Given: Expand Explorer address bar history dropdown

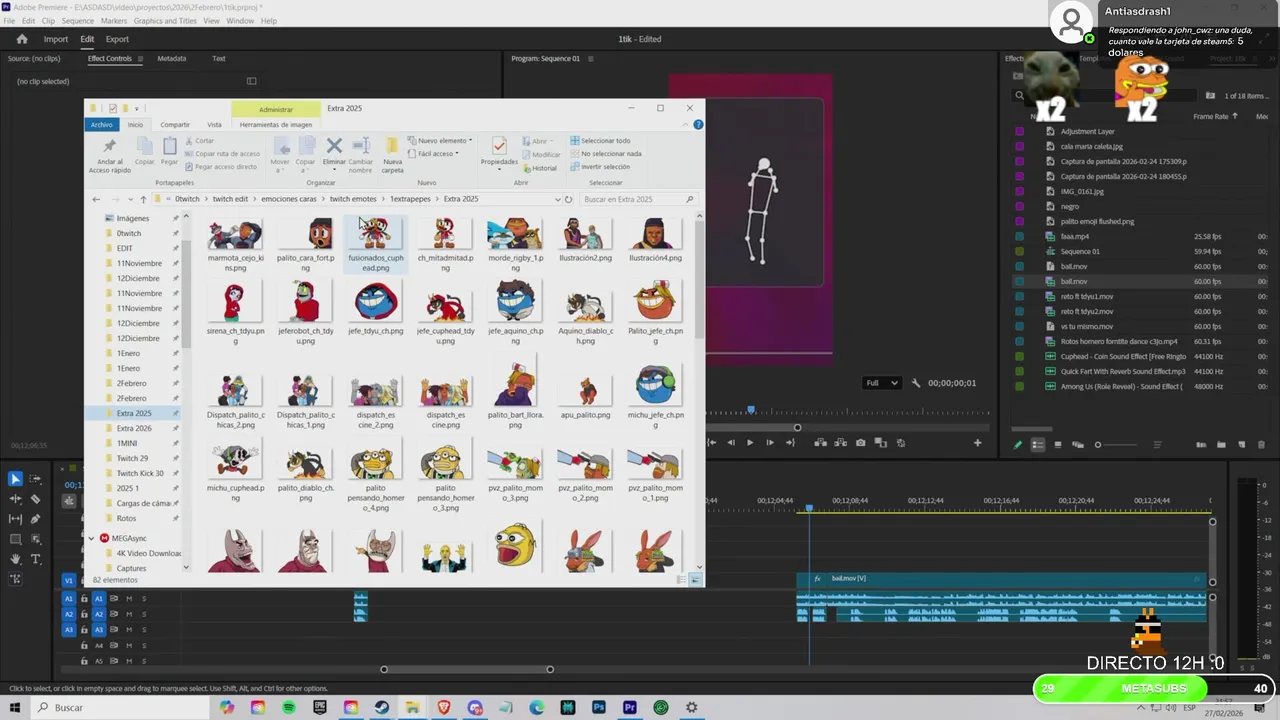Looking at the screenshot, I should tap(557, 199).
